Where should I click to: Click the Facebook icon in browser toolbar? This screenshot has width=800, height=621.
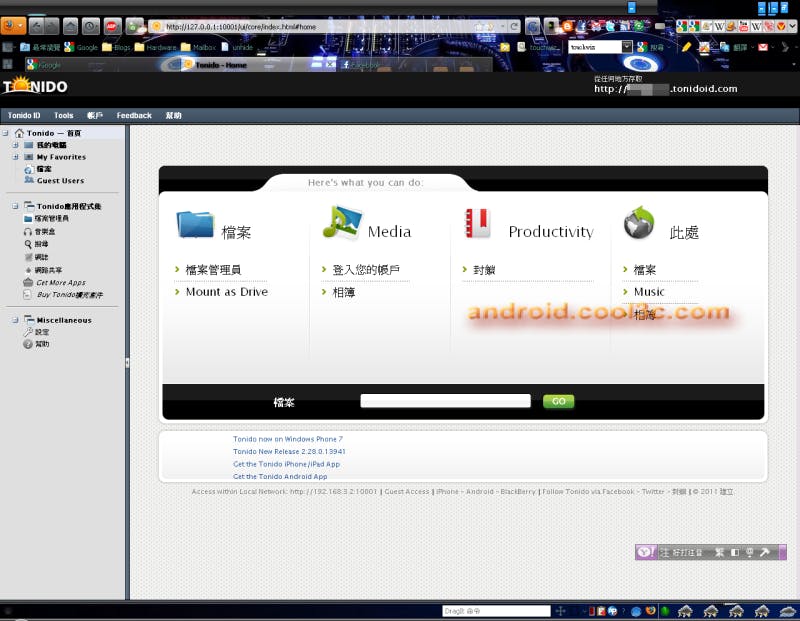[x=582, y=26]
